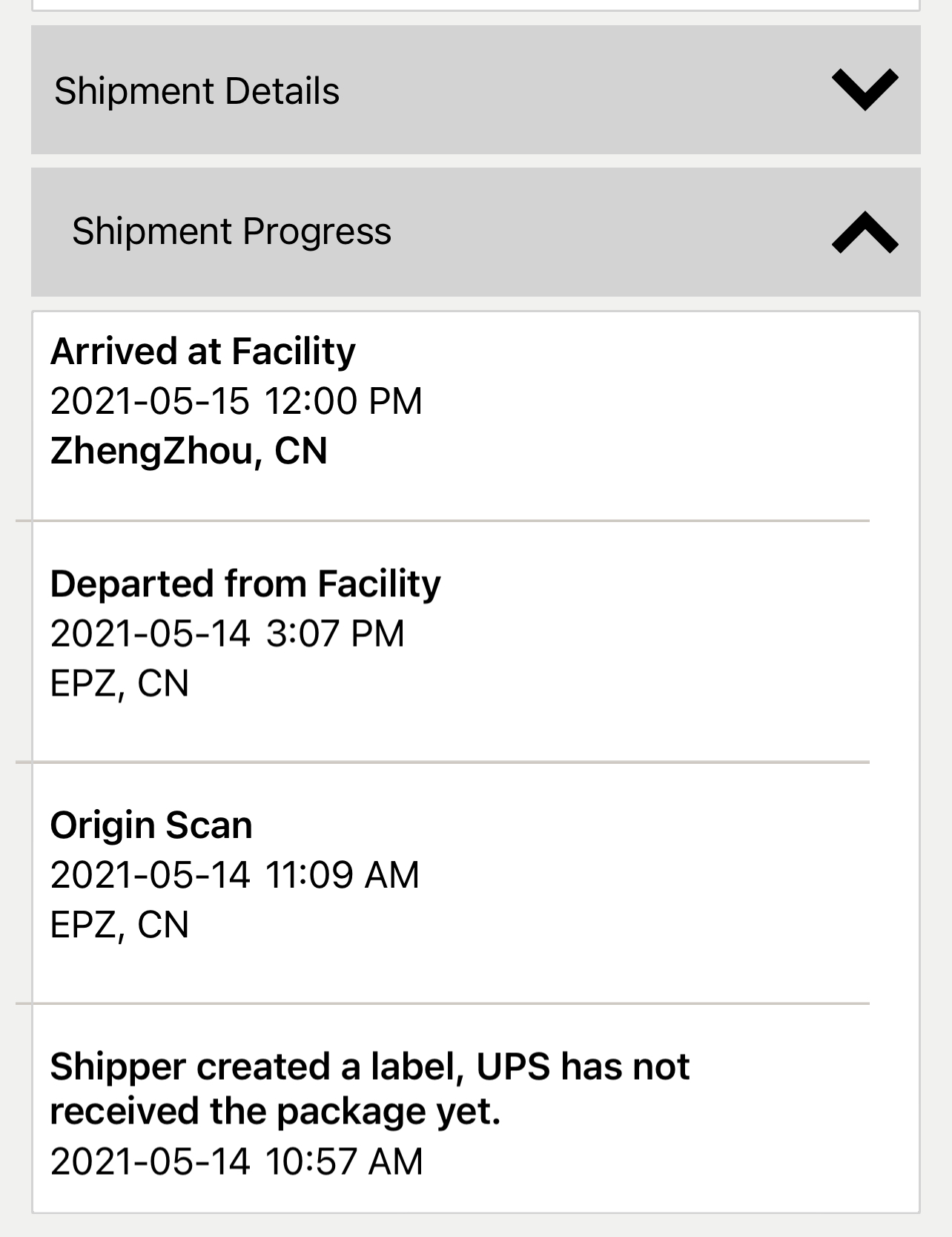
Task: Expand the Shipment Details chevron arrow
Action: point(865,90)
